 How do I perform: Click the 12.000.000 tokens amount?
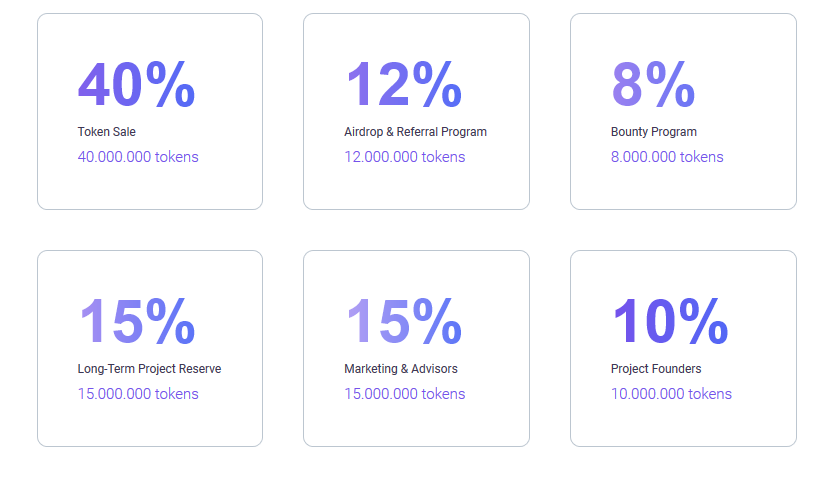404,157
